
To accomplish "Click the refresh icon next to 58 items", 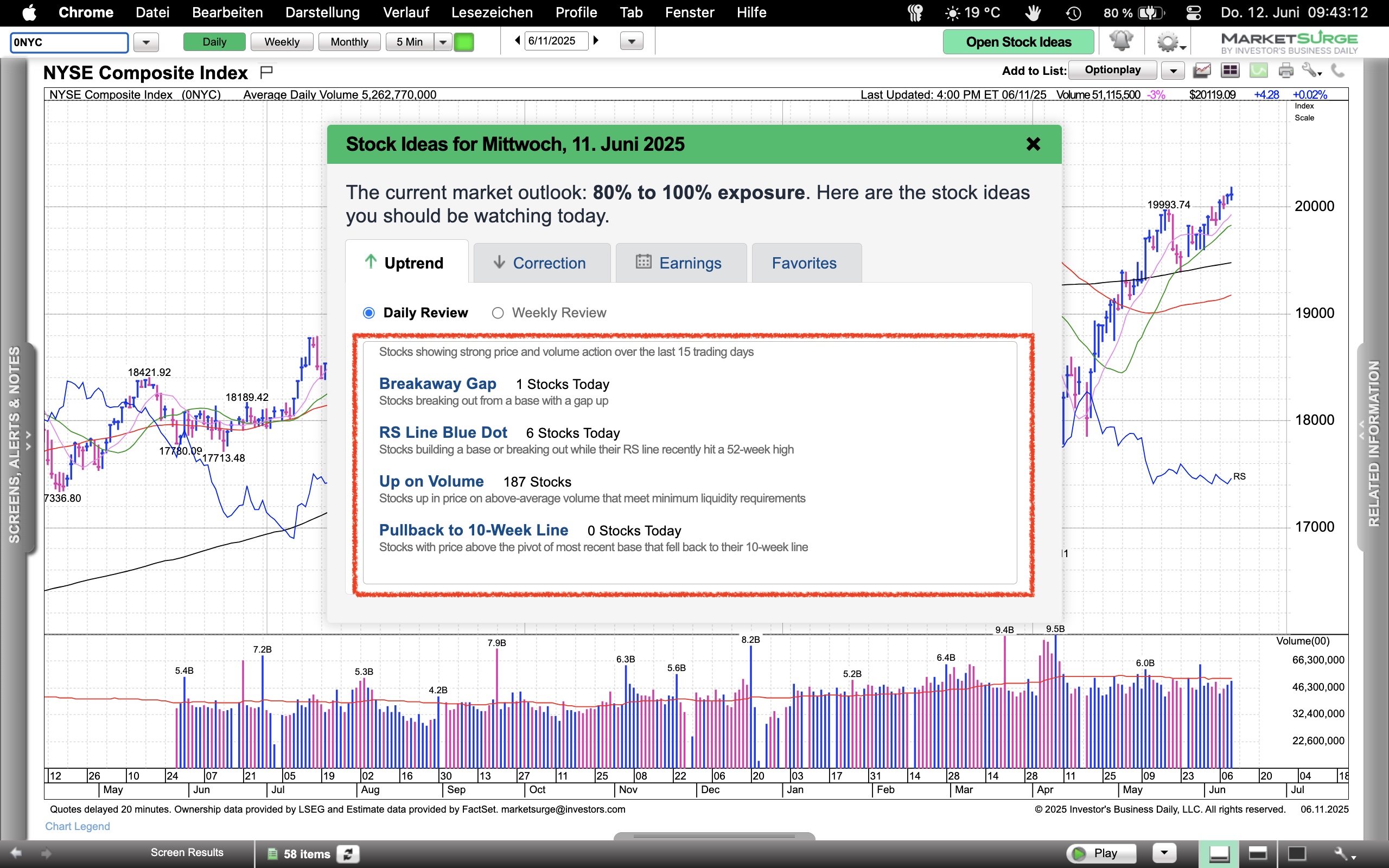I will [x=348, y=854].
